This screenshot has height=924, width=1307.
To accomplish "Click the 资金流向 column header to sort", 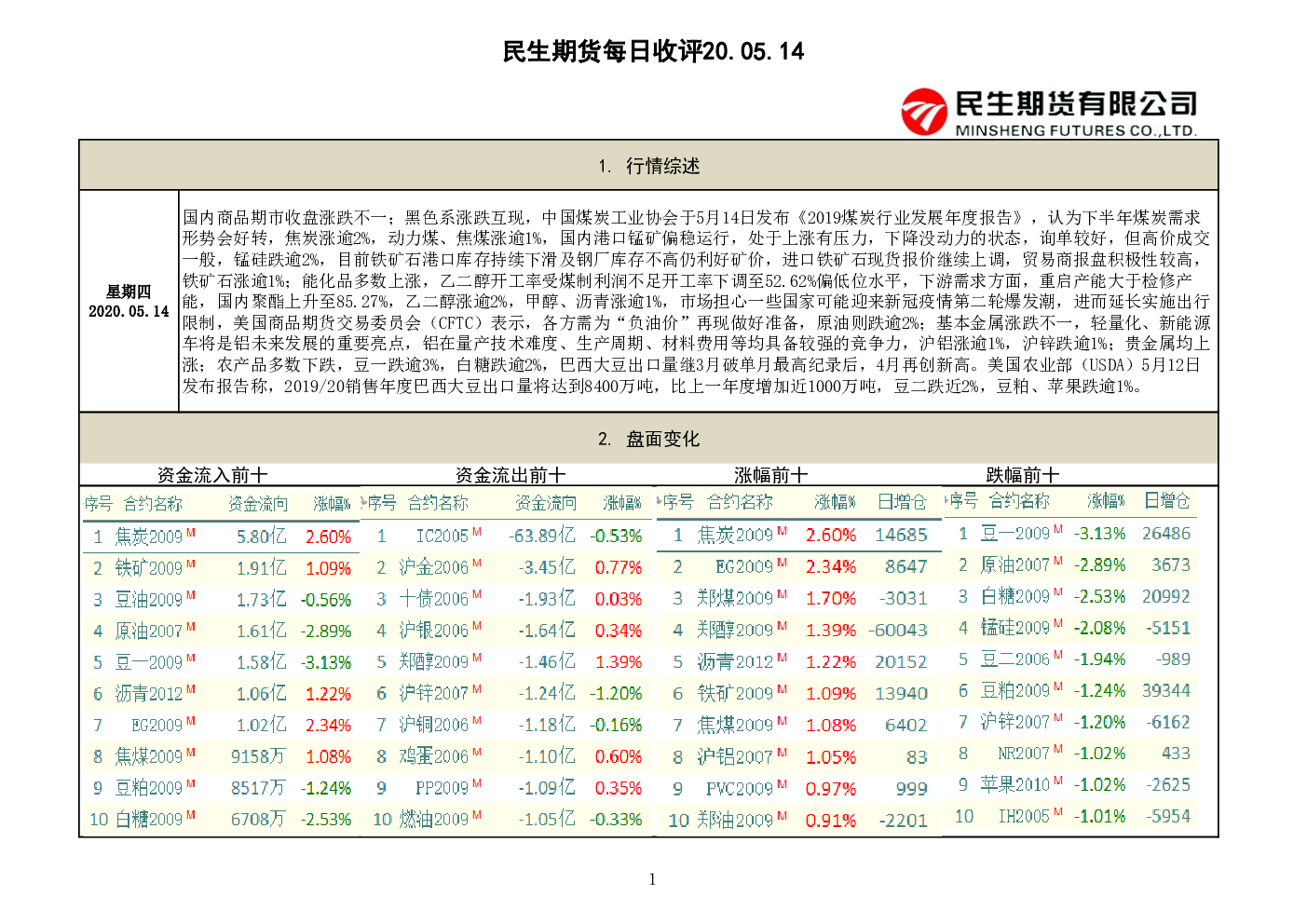I will point(259,502).
